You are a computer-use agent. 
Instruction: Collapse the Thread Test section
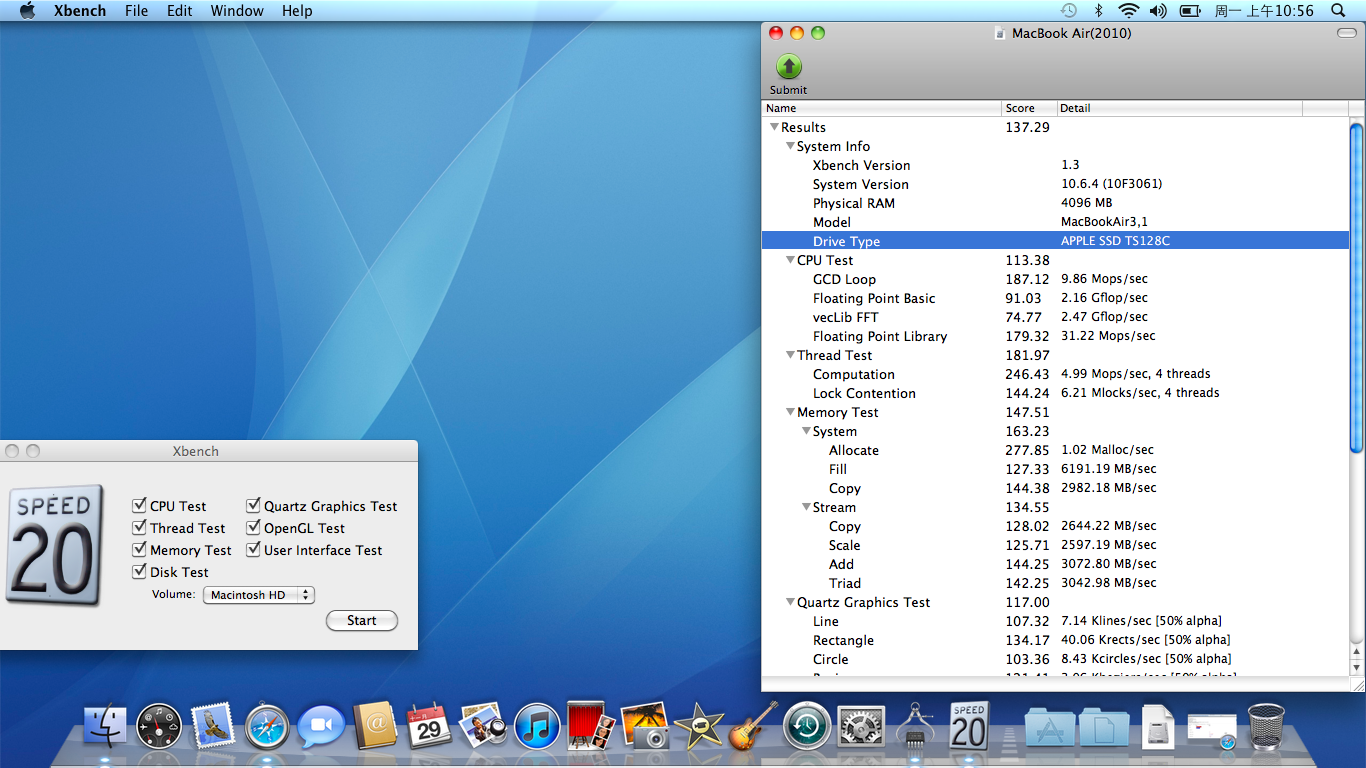pyautogui.click(x=790, y=355)
